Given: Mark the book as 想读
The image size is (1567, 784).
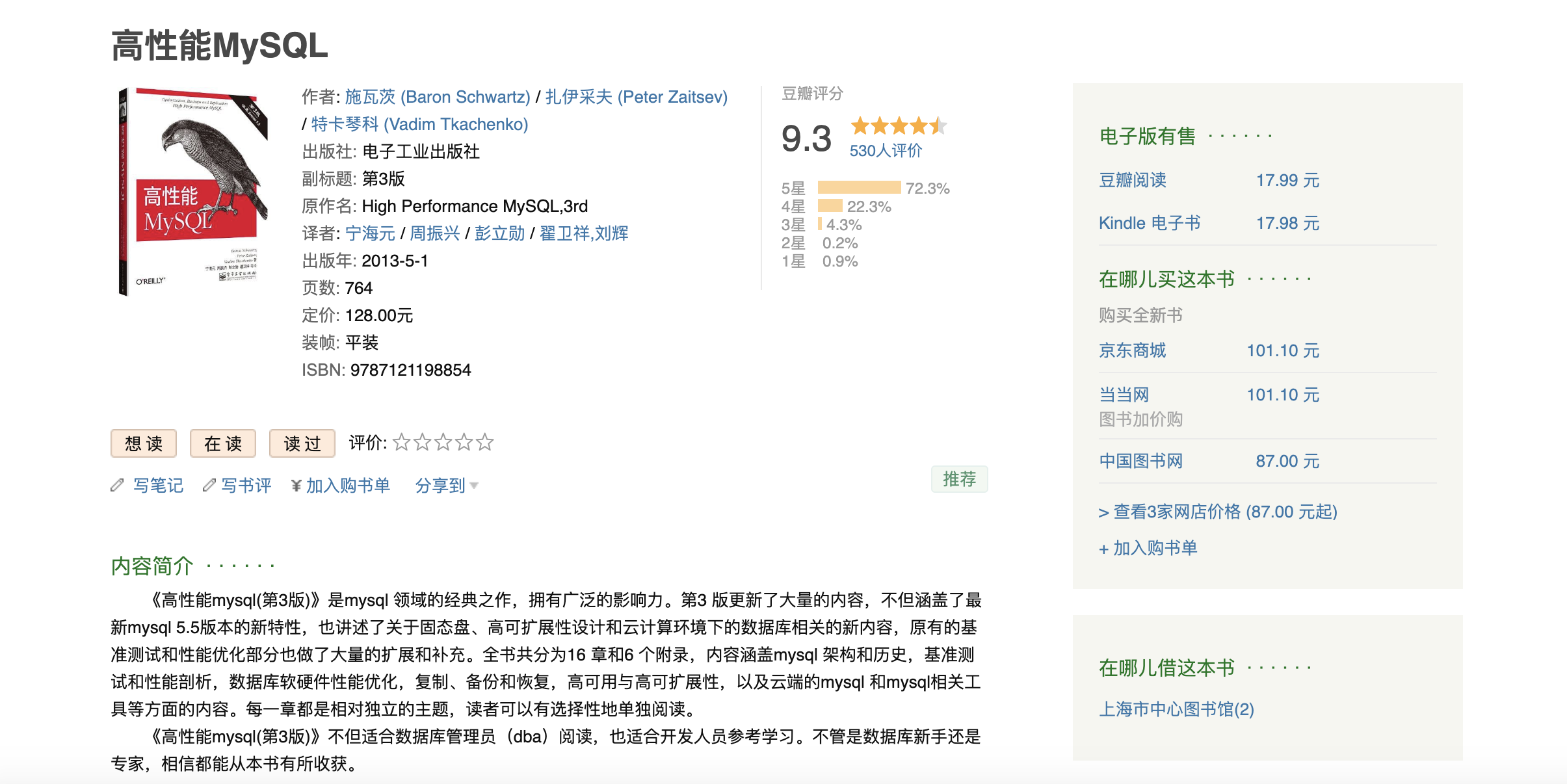Looking at the screenshot, I should 144,443.
